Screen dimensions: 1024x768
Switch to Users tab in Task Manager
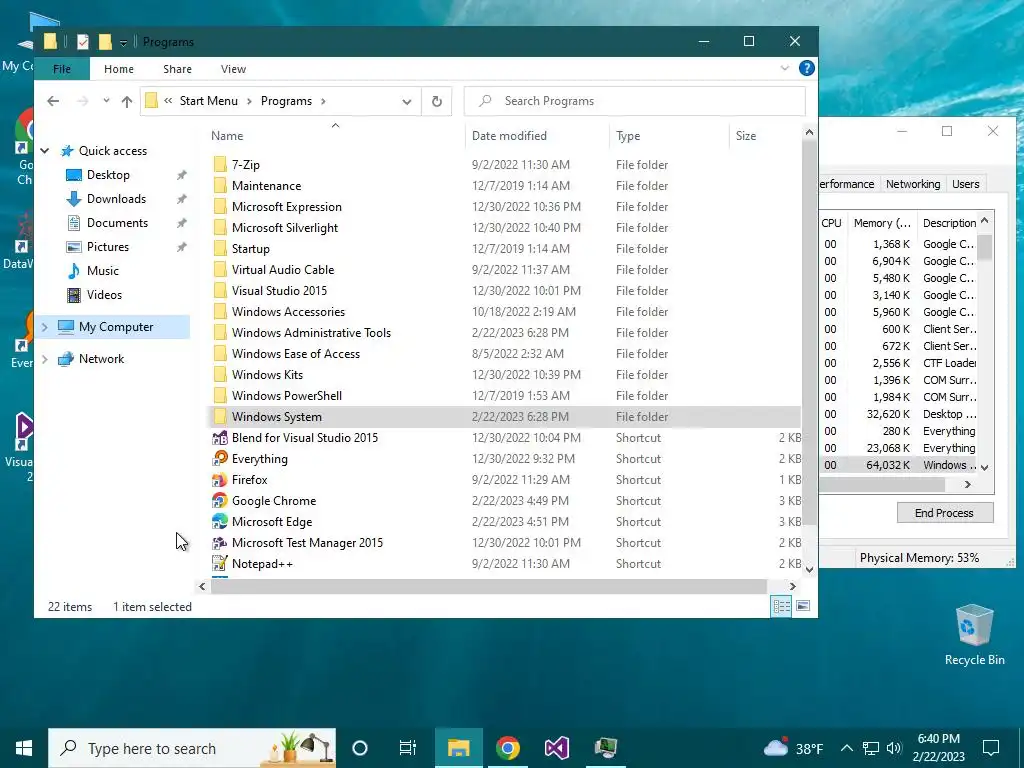965,184
